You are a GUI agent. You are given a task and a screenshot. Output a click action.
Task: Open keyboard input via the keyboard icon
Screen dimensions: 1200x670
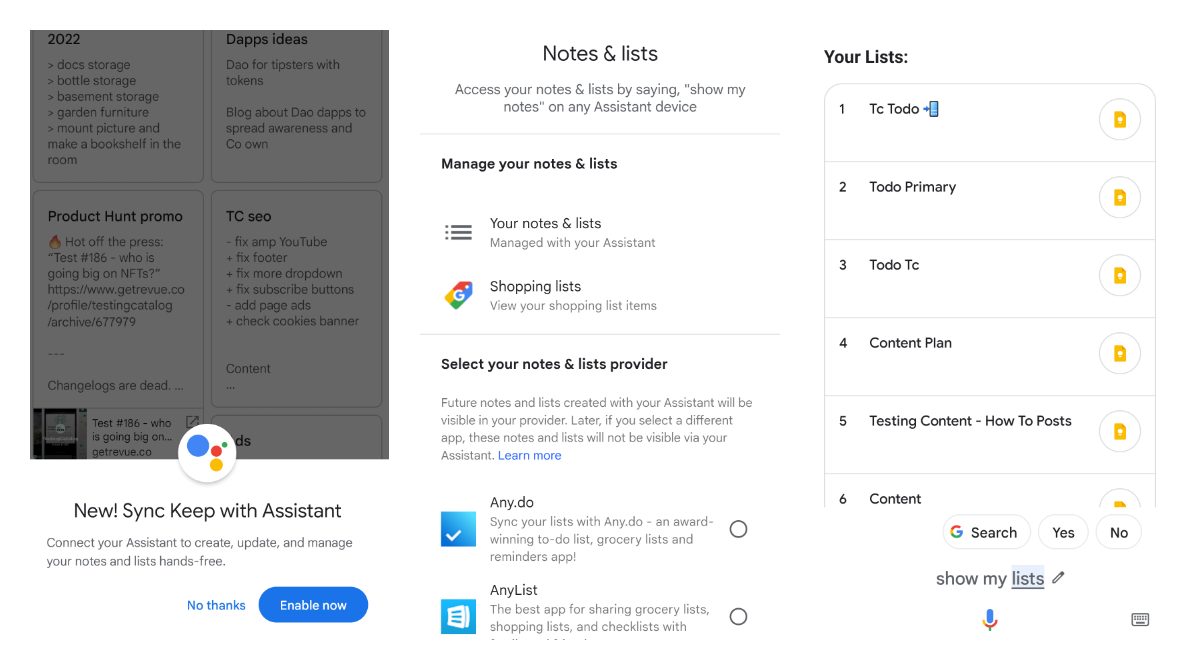tap(1140, 620)
